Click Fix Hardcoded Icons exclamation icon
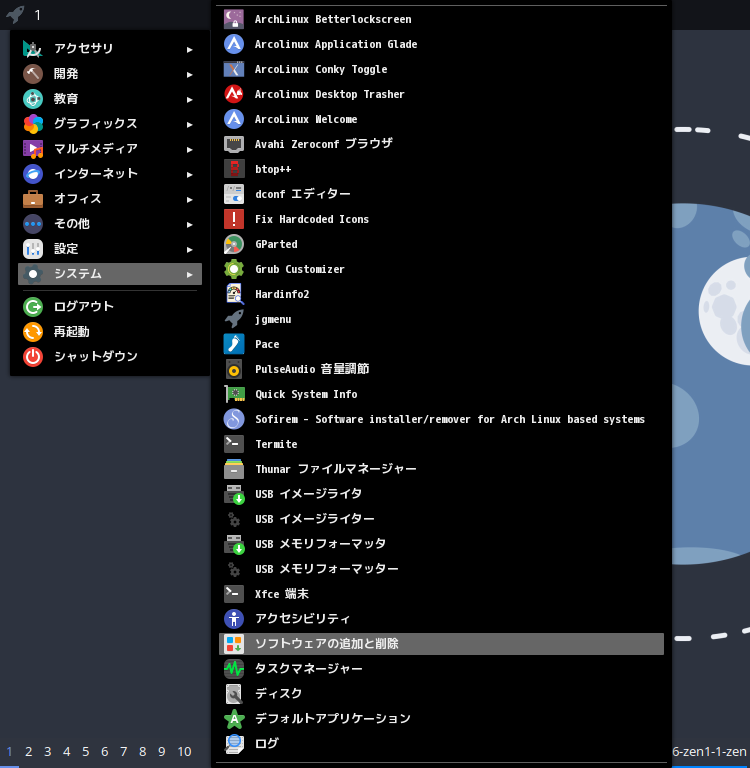The width and height of the screenshot is (750, 768). 234,219
